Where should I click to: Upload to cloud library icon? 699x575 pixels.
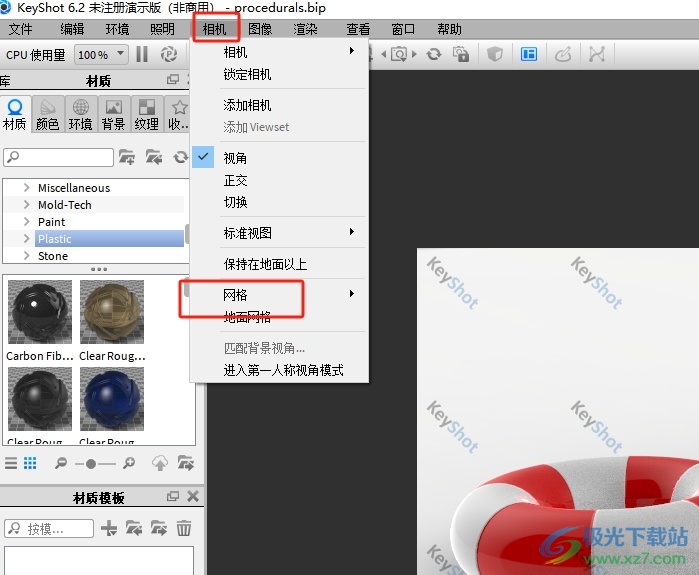(x=160, y=464)
